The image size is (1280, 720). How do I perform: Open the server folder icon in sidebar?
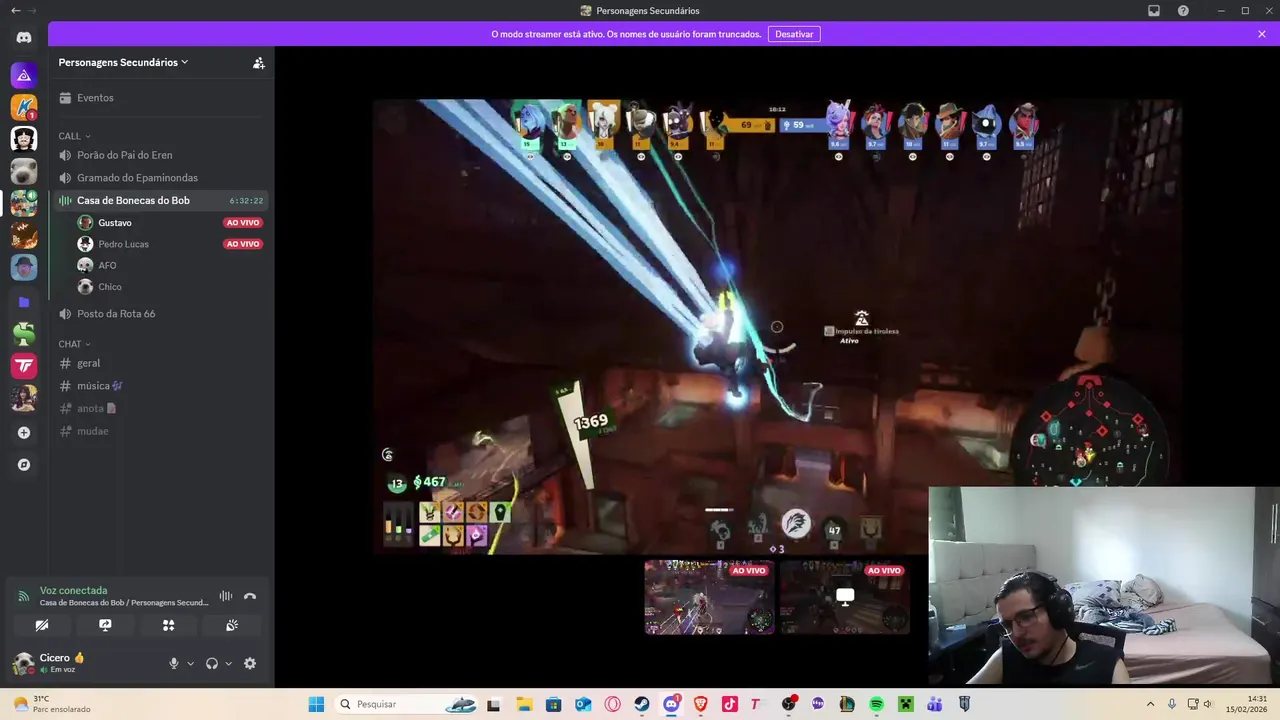click(x=24, y=302)
